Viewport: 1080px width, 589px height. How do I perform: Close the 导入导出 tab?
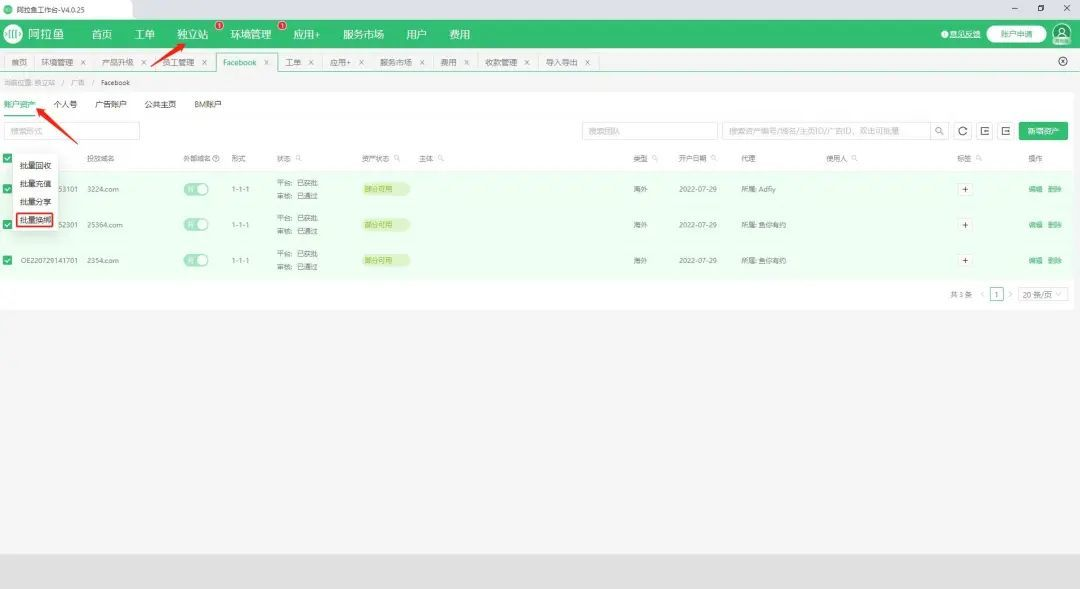tap(588, 63)
